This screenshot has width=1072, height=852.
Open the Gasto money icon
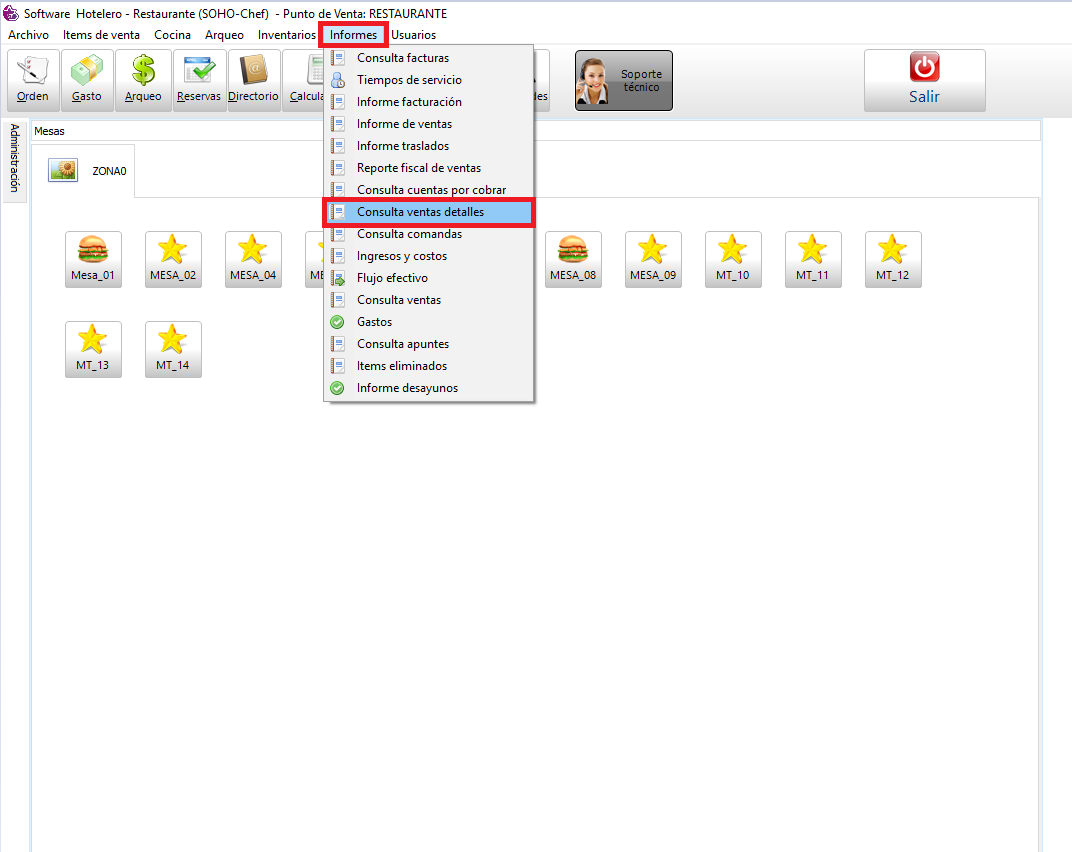pyautogui.click(x=87, y=80)
